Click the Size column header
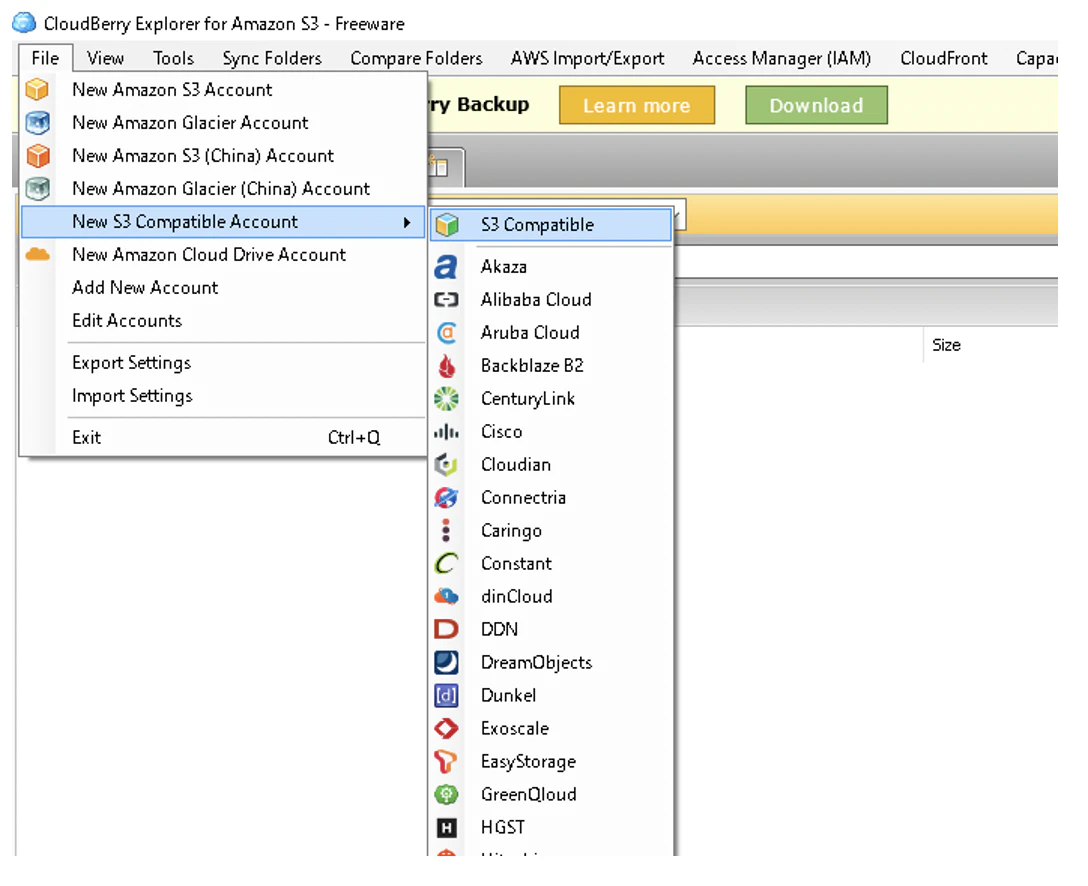This screenshot has height=886, width=1088. coord(946,345)
